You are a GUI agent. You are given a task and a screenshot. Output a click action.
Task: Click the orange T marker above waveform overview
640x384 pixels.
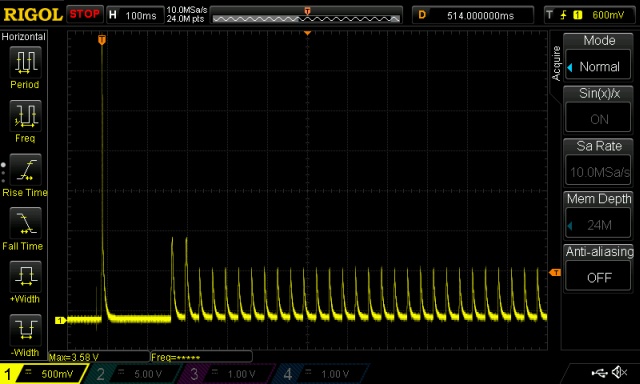point(307,11)
